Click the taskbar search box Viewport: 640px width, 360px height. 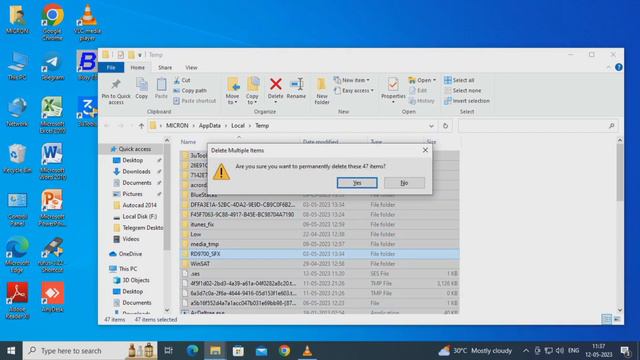(x=90, y=351)
